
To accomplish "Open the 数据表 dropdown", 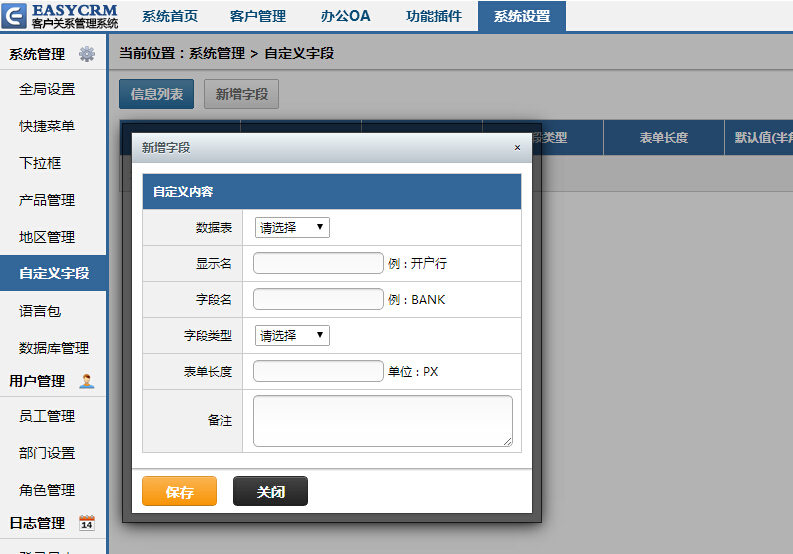I will tap(292, 228).
